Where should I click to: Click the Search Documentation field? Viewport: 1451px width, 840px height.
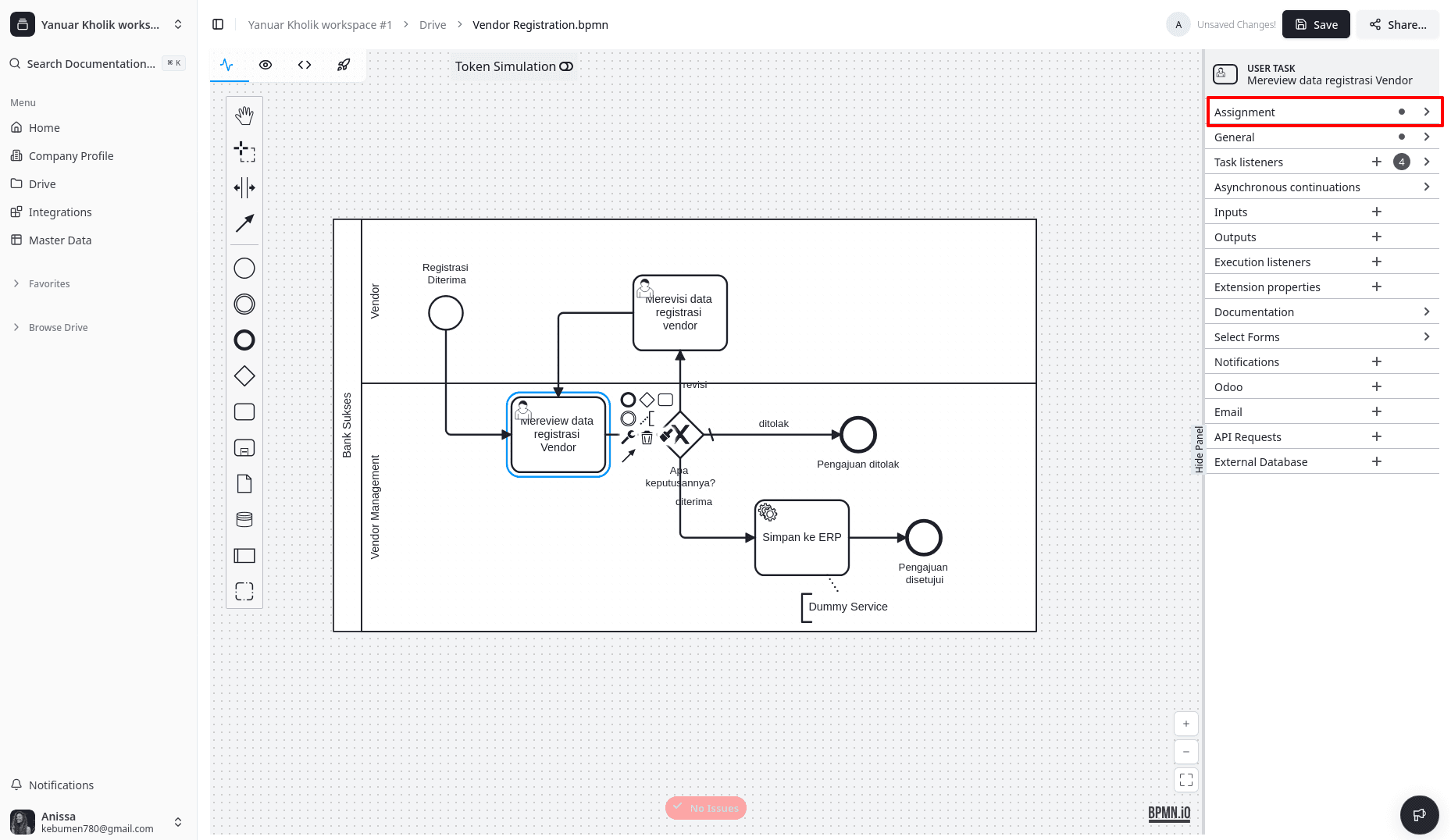(91, 63)
